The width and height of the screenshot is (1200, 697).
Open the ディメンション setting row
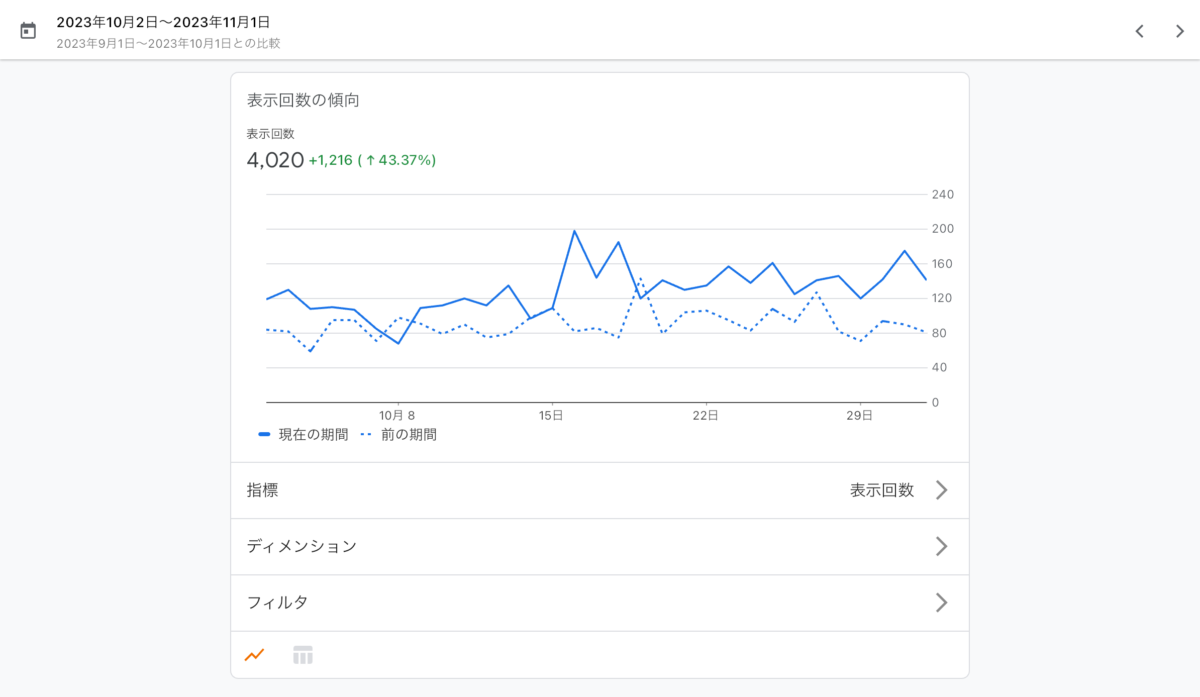pos(600,546)
